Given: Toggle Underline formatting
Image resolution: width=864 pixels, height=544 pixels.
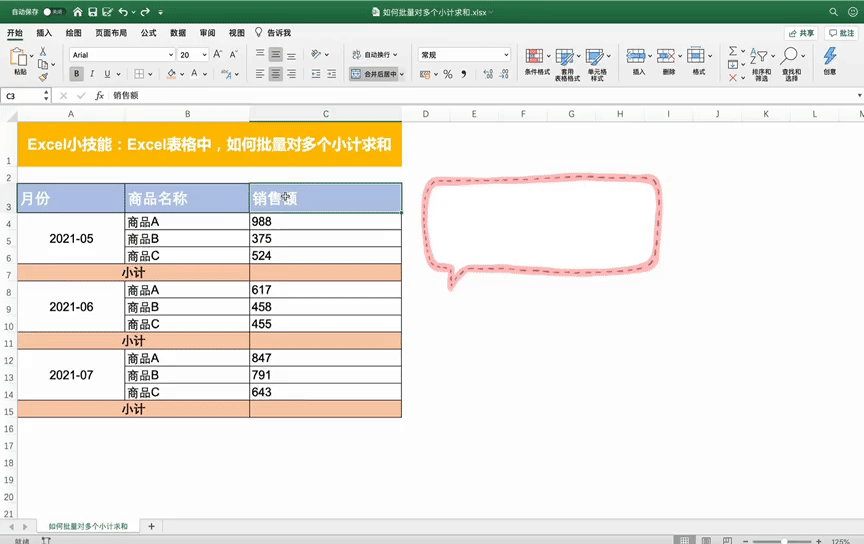Looking at the screenshot, I should coord(107,73).
